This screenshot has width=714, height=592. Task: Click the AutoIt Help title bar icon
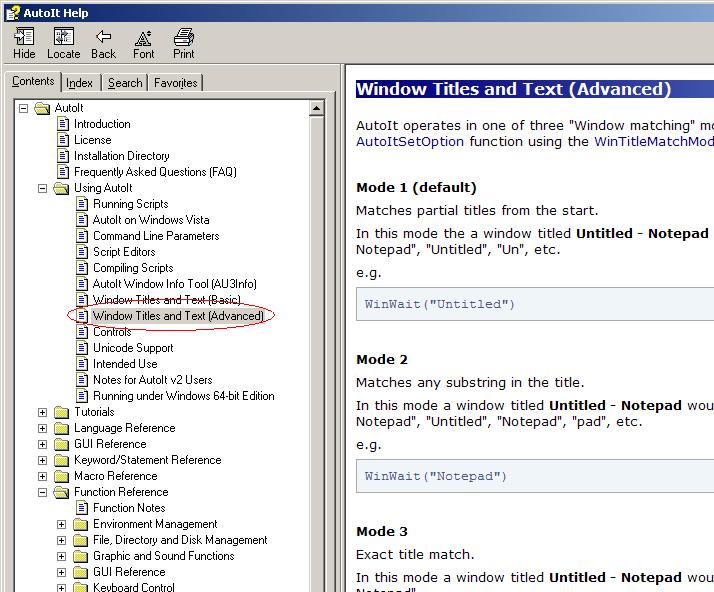13,12
